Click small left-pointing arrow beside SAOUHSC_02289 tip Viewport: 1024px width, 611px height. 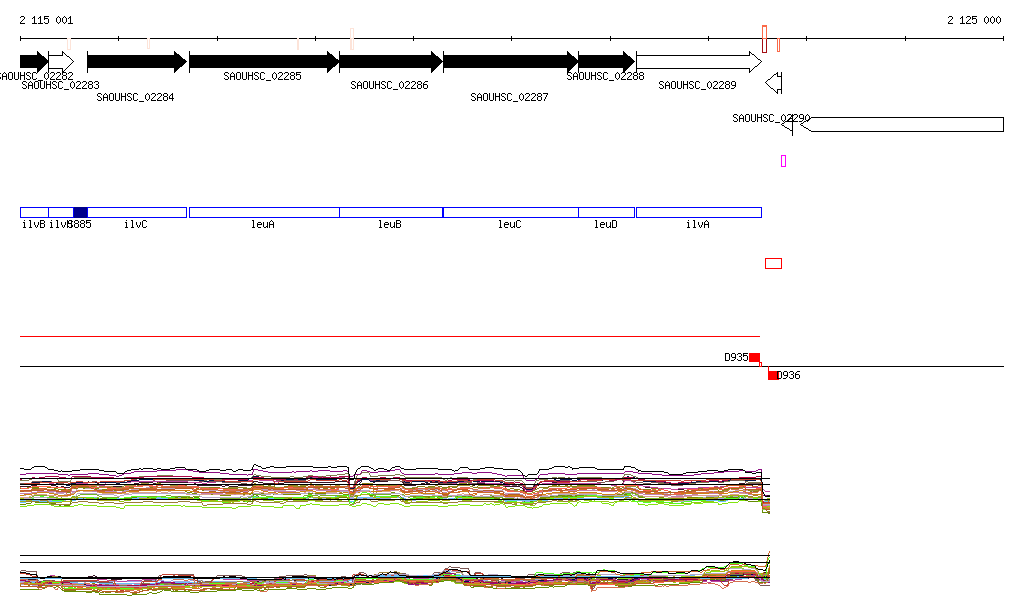click(x=774, y=83)
